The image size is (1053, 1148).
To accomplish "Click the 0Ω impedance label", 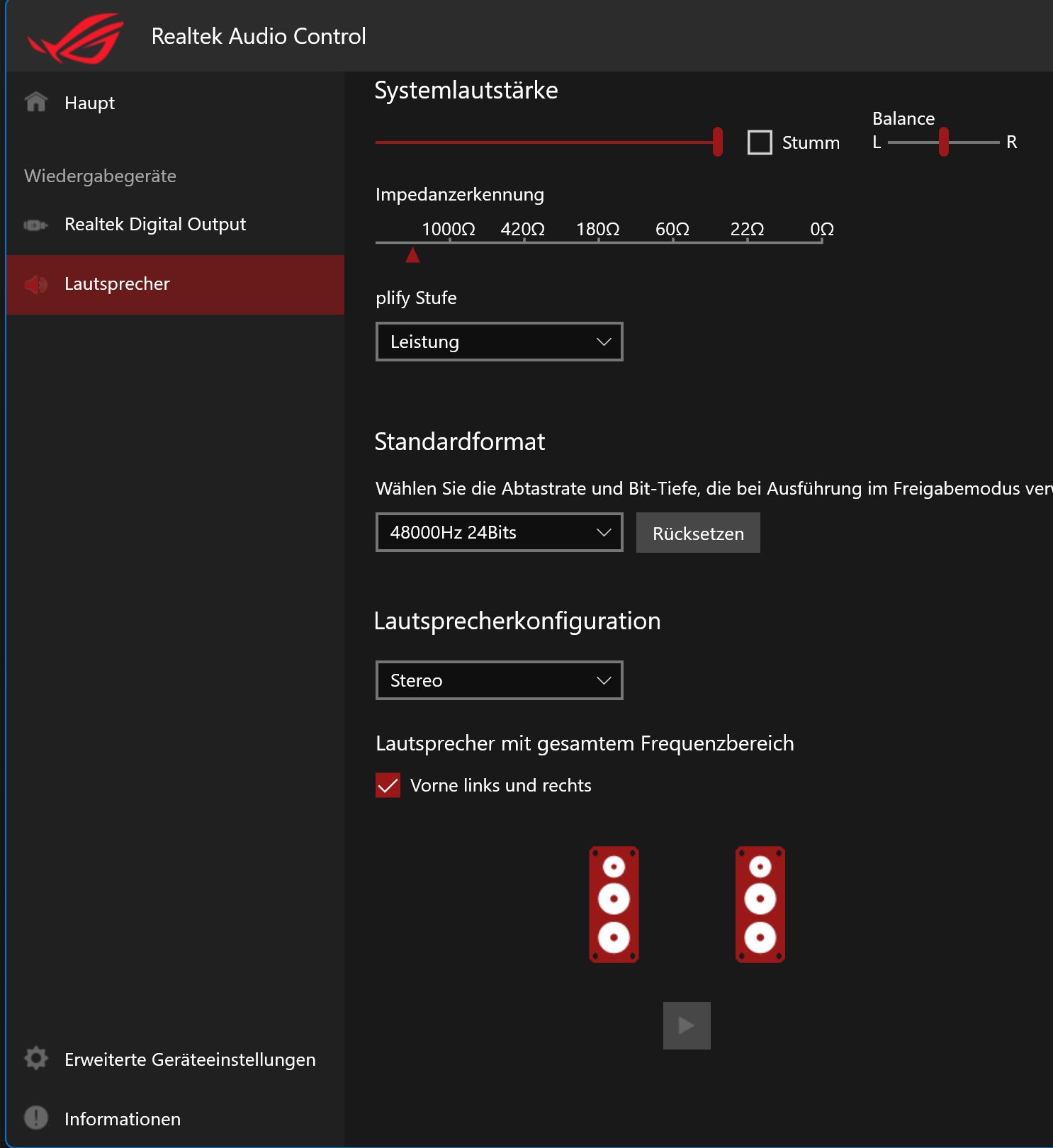I will [x=822, y=229].
